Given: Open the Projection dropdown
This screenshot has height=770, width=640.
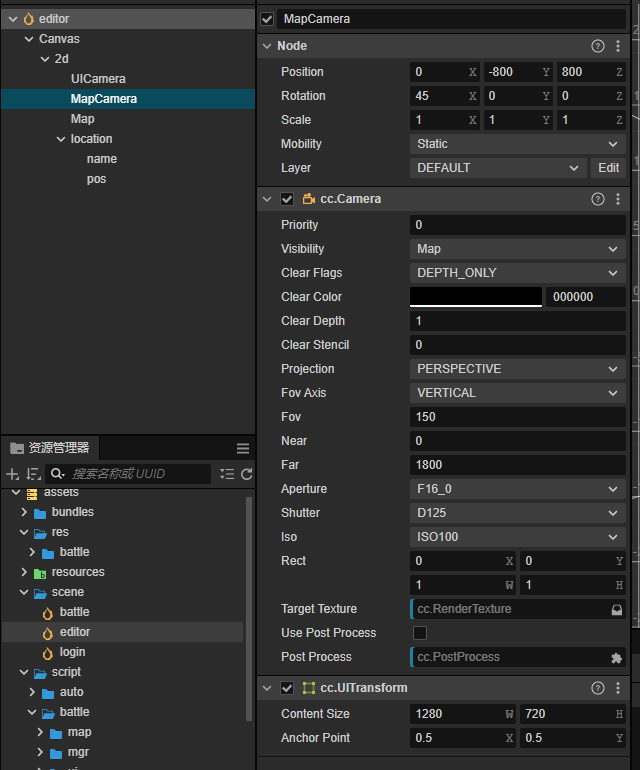Looking at the screenshot, I should [518, 369].
